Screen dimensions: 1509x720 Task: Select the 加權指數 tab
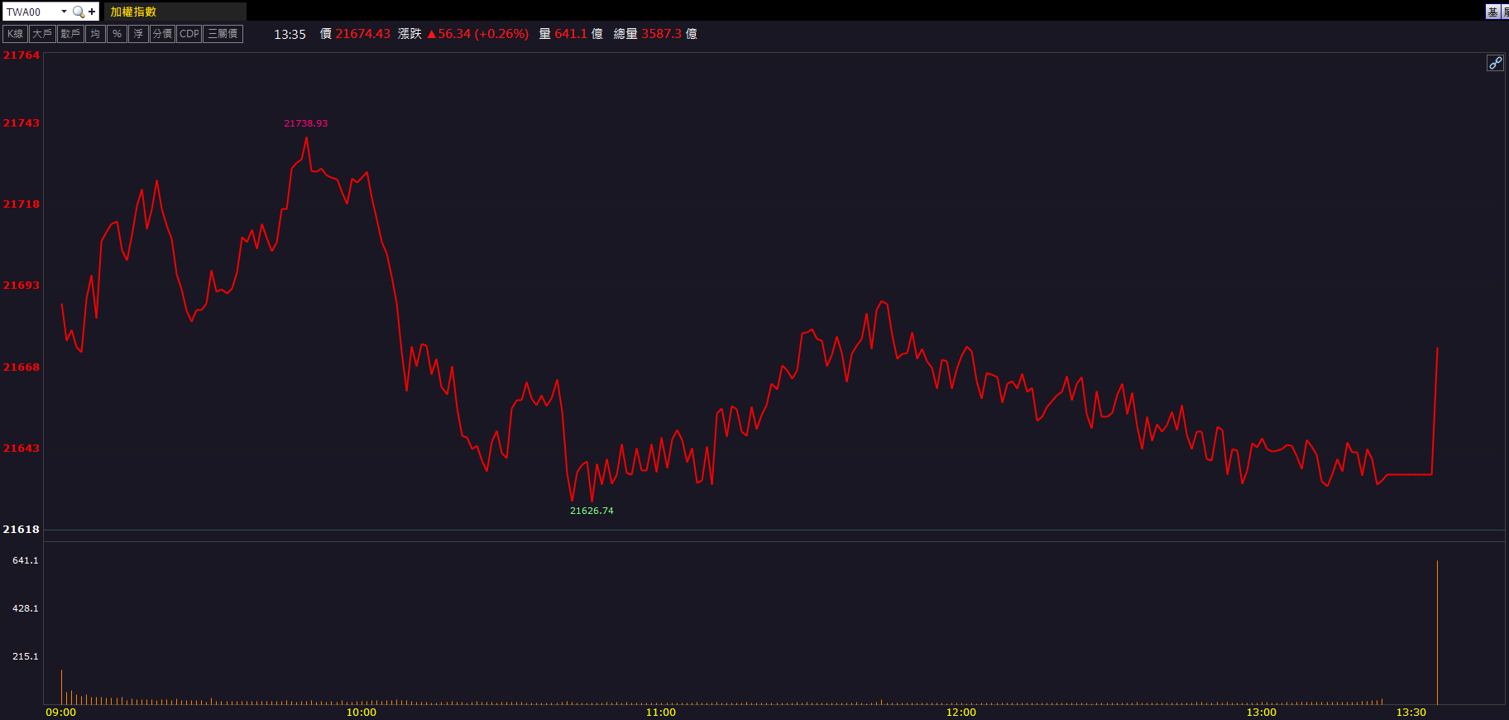174,12
